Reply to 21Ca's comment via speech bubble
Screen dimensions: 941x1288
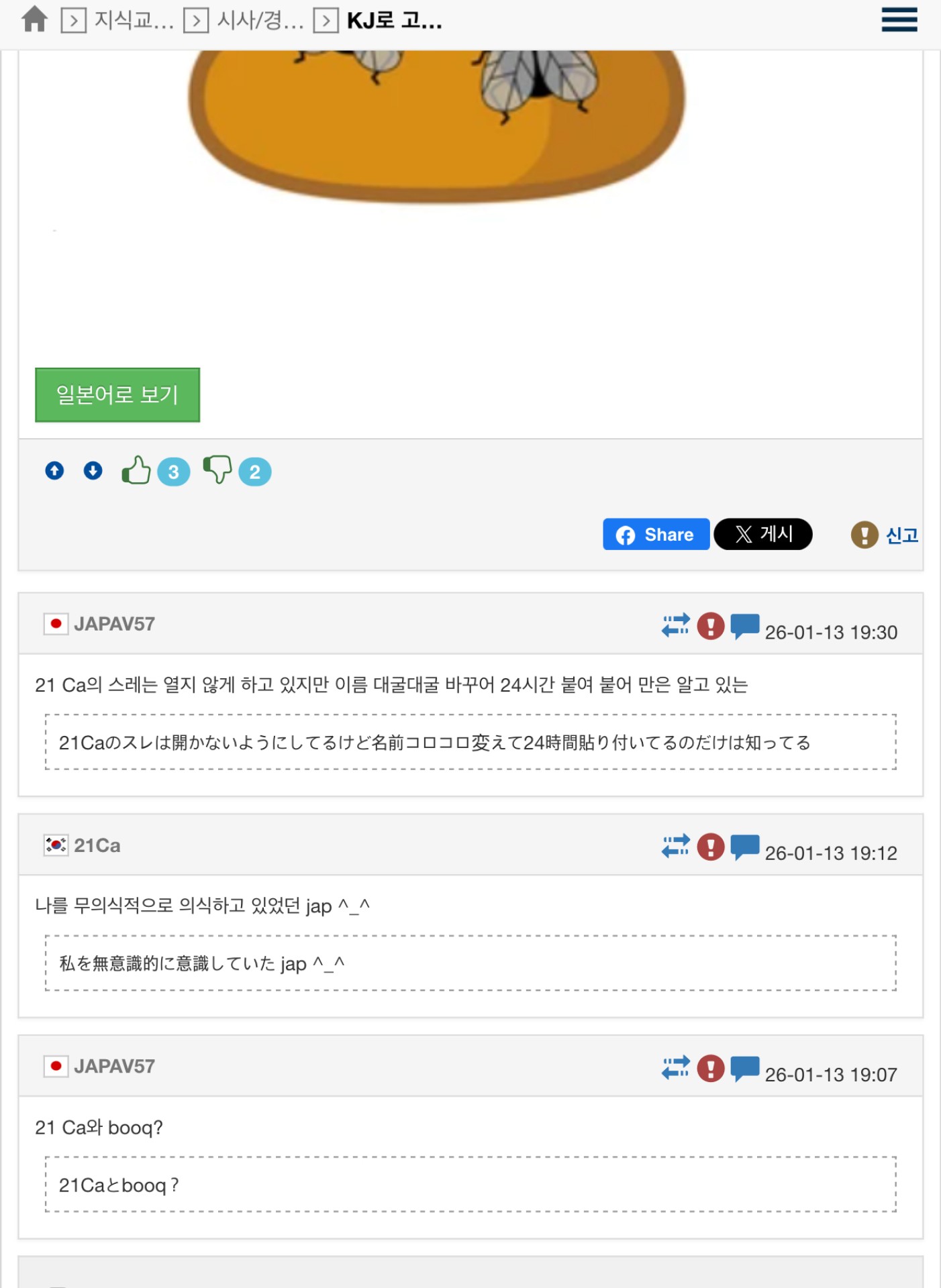tap(744, 847)
